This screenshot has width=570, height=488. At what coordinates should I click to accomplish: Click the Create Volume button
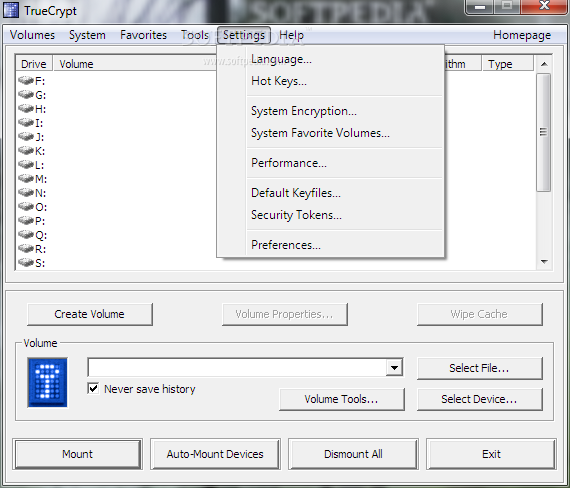90,314
